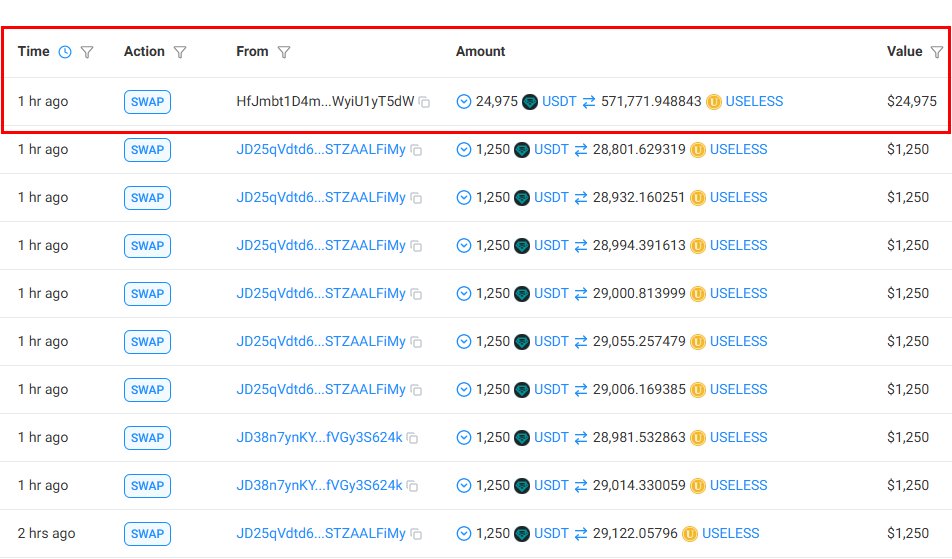
Task: Copy address HfJmbt1D4m...WyiU1yT5dW
Action: pyautogui.click(x=424, y=102)
